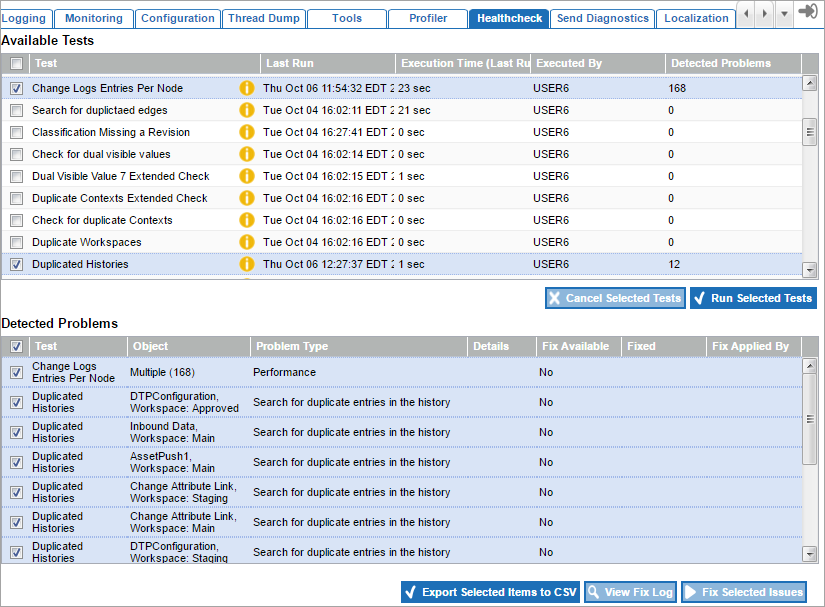Uncheck the Duplicated Histories test in Available Tests

click(x=16, y=264)
